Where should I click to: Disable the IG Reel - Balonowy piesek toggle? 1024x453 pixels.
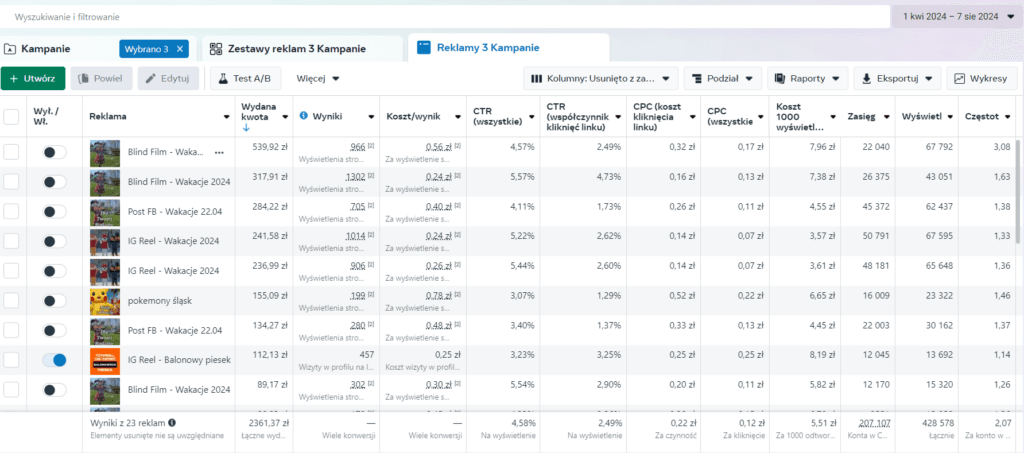[54, 360]
